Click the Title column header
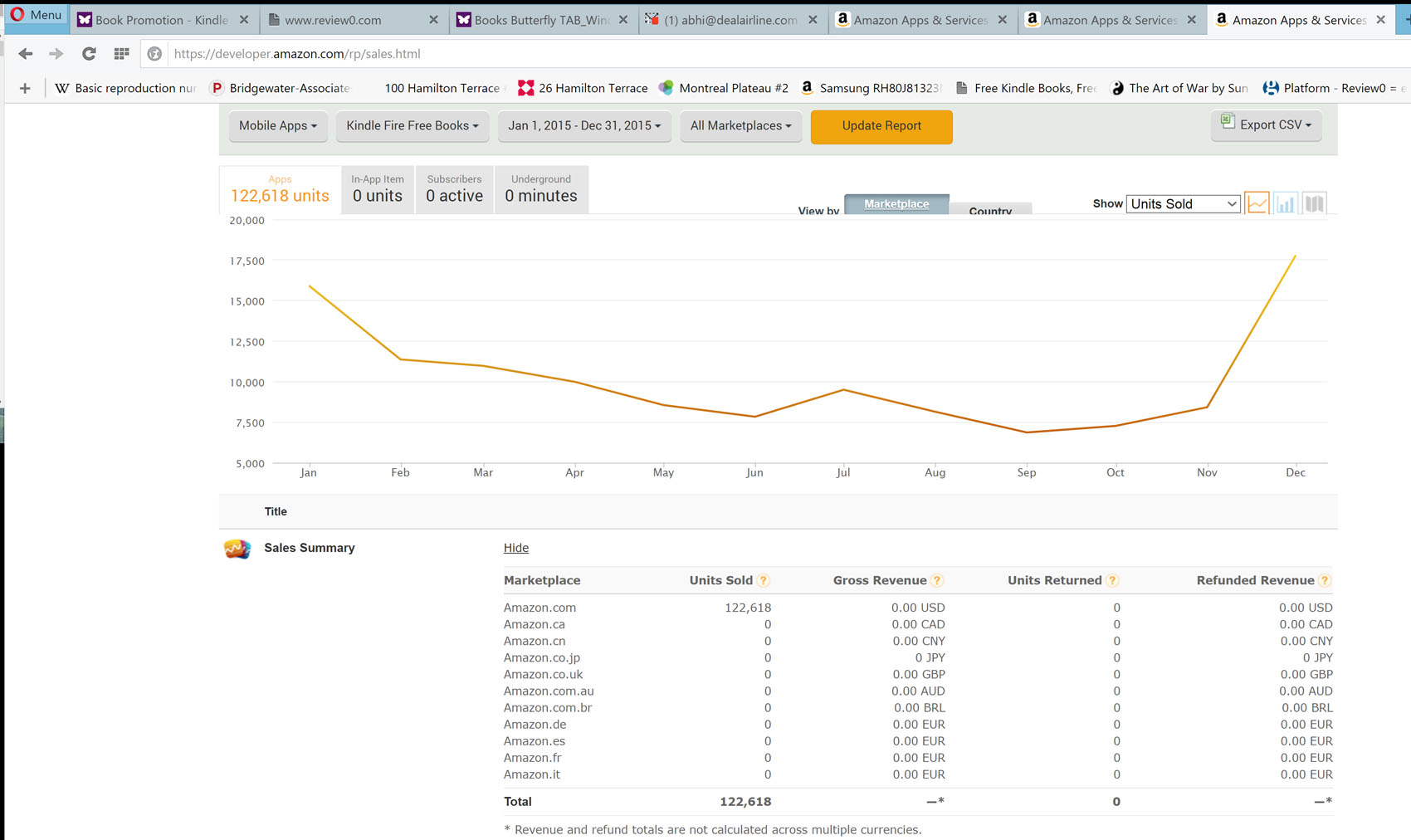 [x=276, y=512]
